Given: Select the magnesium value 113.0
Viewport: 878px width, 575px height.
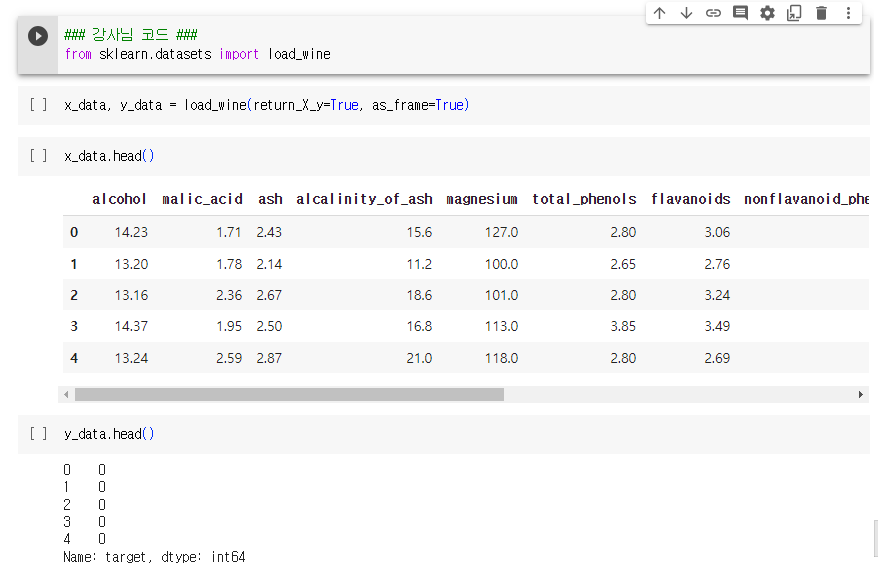Looking at the screenshot, I should (501, 326).
